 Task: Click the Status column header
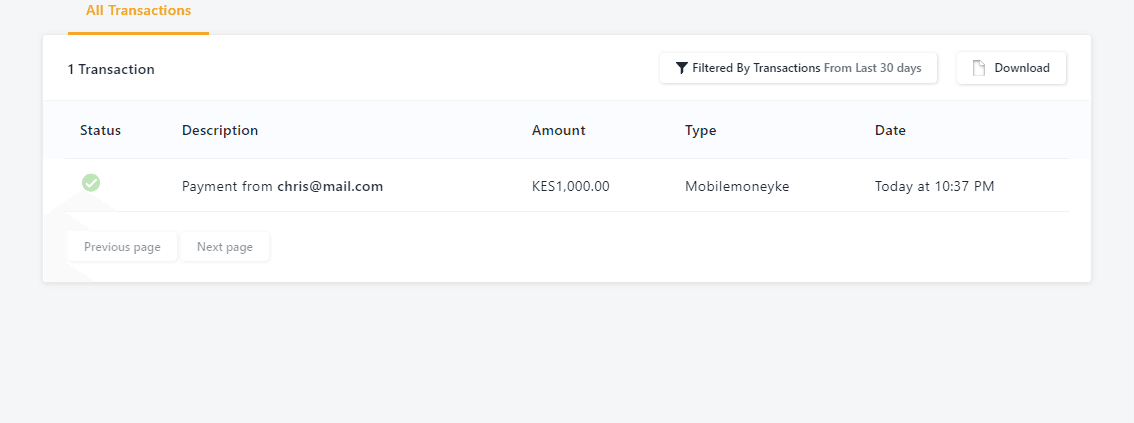[x=101, y=130]
